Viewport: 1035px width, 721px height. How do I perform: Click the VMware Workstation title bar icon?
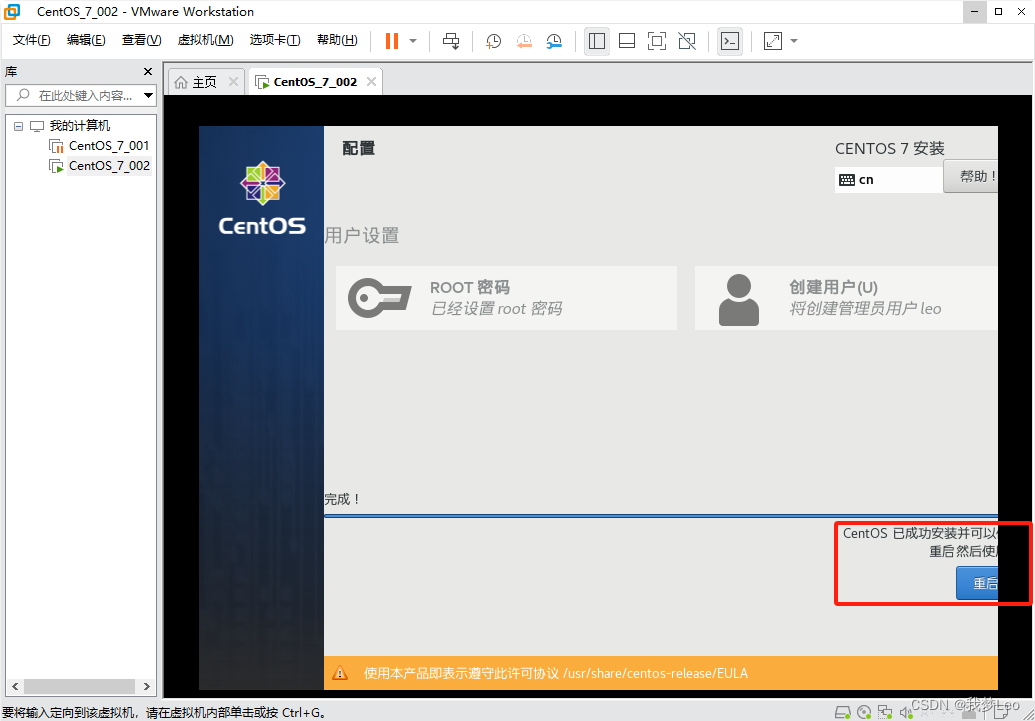(x=12, y=11)
